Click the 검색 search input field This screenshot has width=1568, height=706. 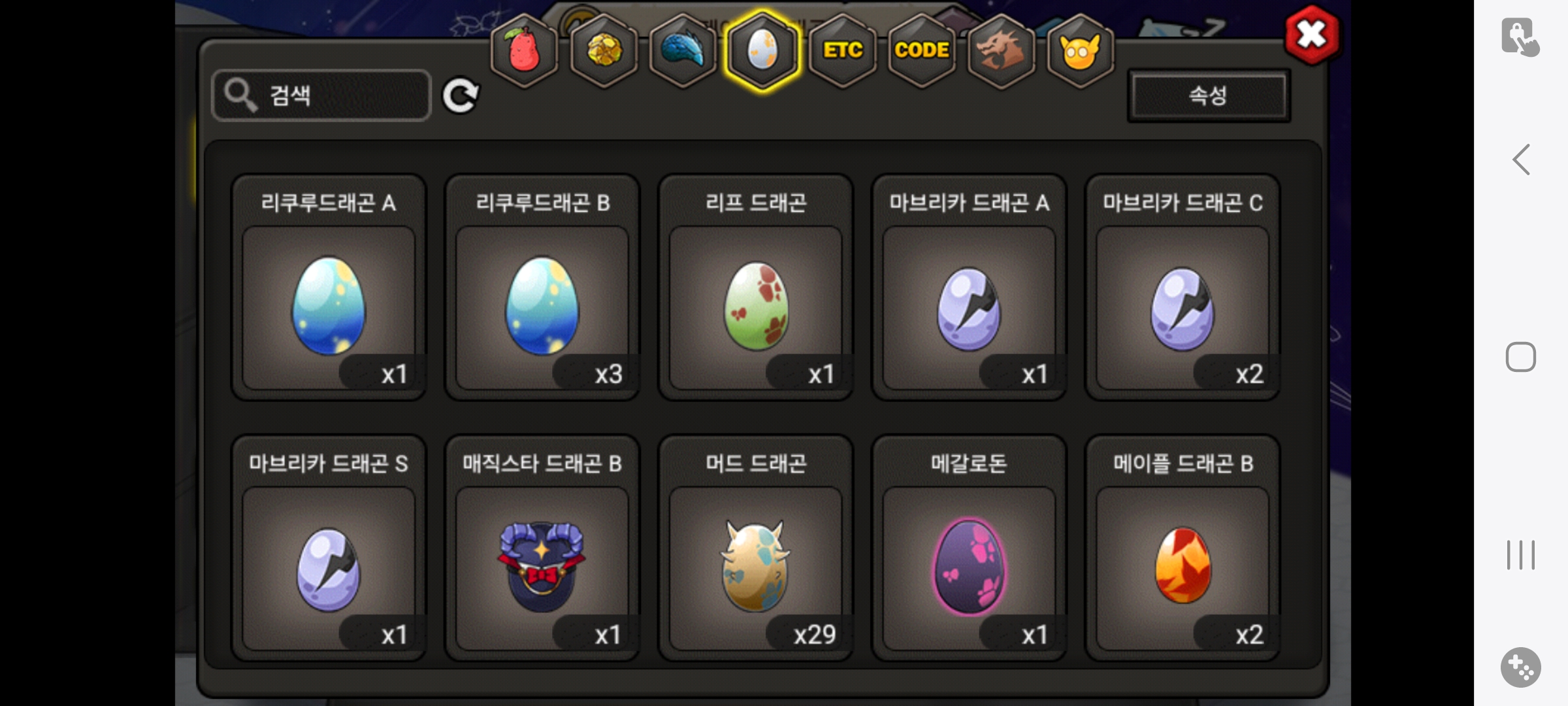click(x=321, y=95)
